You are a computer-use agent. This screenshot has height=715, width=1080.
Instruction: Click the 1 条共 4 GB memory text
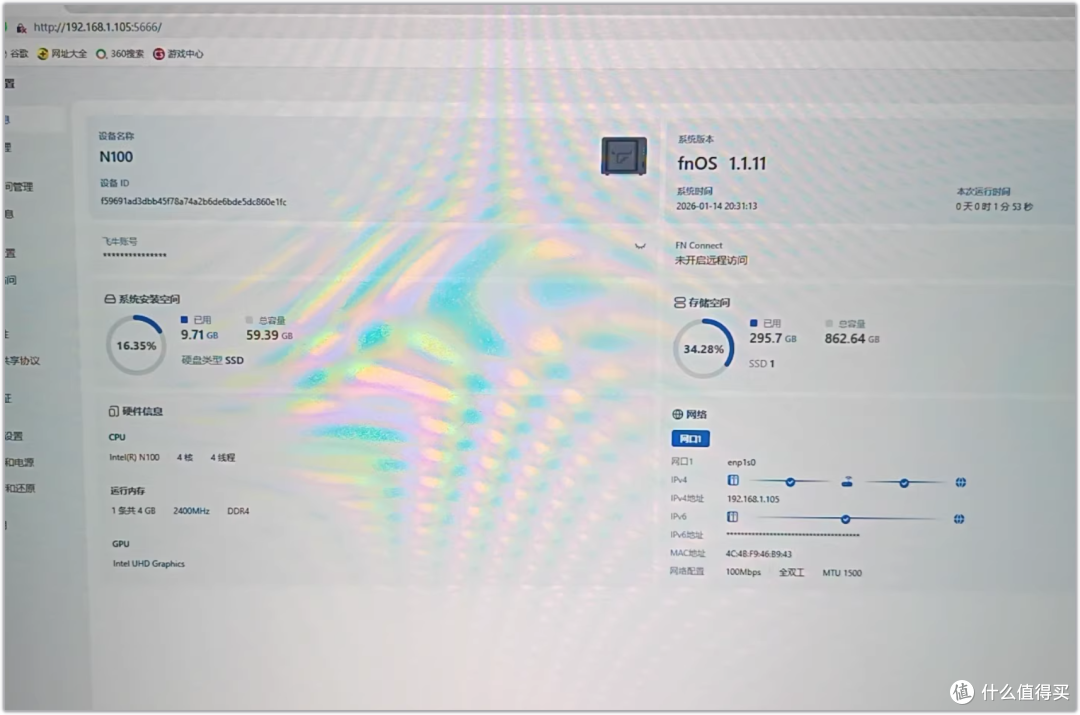134,511
